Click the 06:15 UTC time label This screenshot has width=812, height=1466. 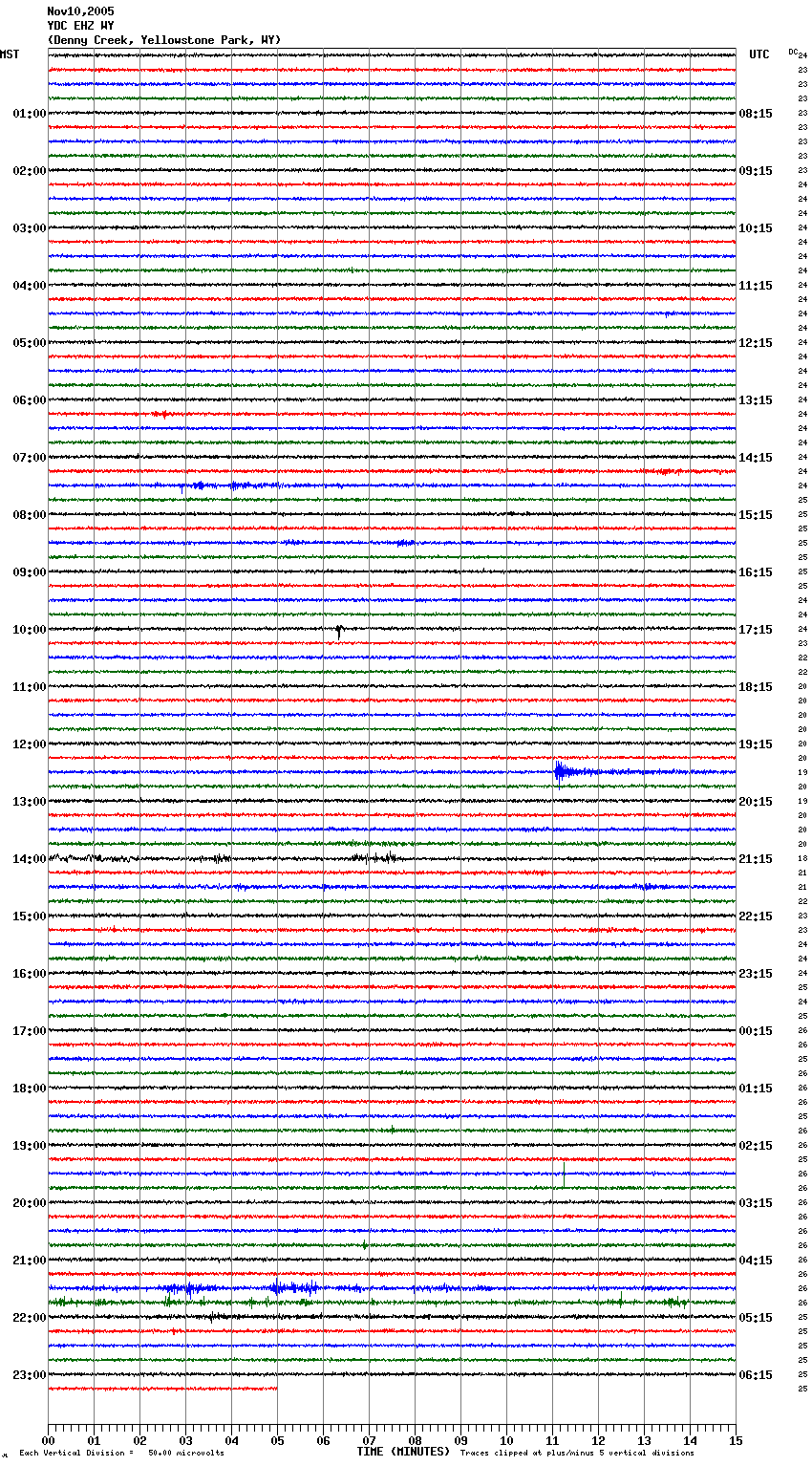pyautogui.click(x=756, y=1375)
